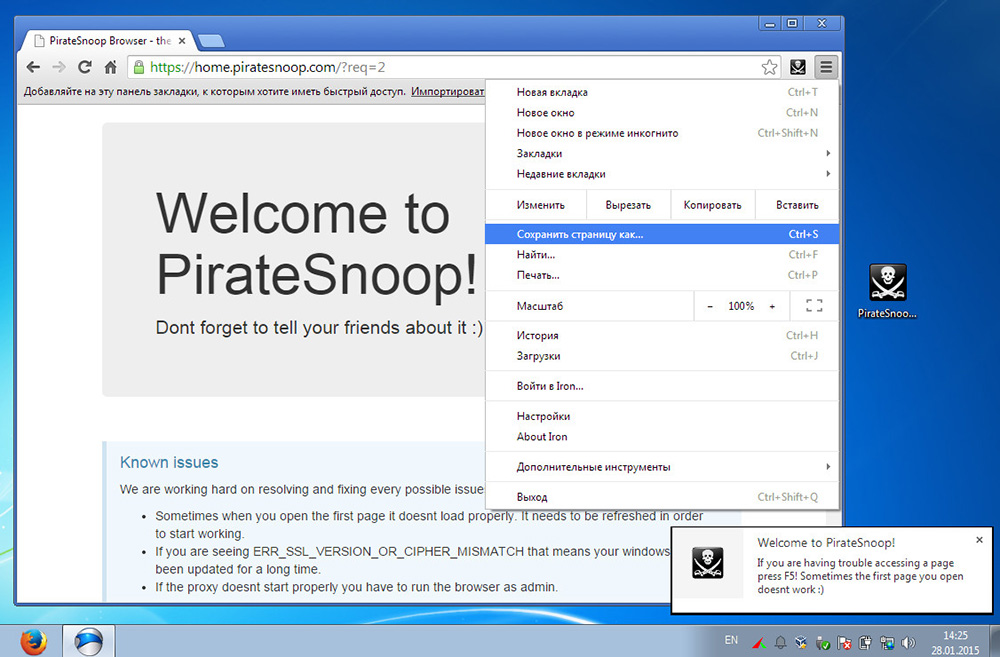Click the Импортировать bookmarks link
The height and width of the screenshot is (657, 1000).
coord(448,91)
